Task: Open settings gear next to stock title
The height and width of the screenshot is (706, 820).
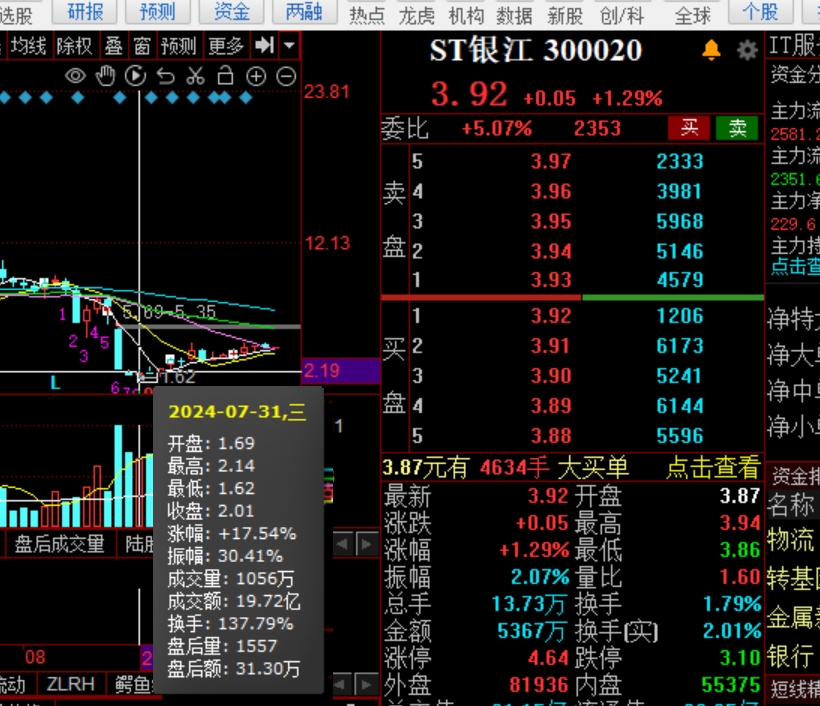Action: [x=747, y=51]
